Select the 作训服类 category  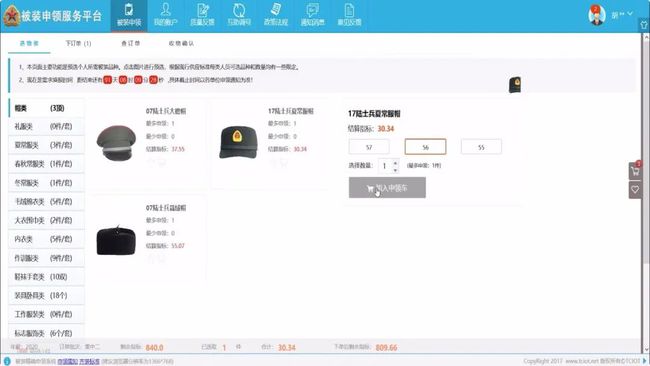(46, 258)
